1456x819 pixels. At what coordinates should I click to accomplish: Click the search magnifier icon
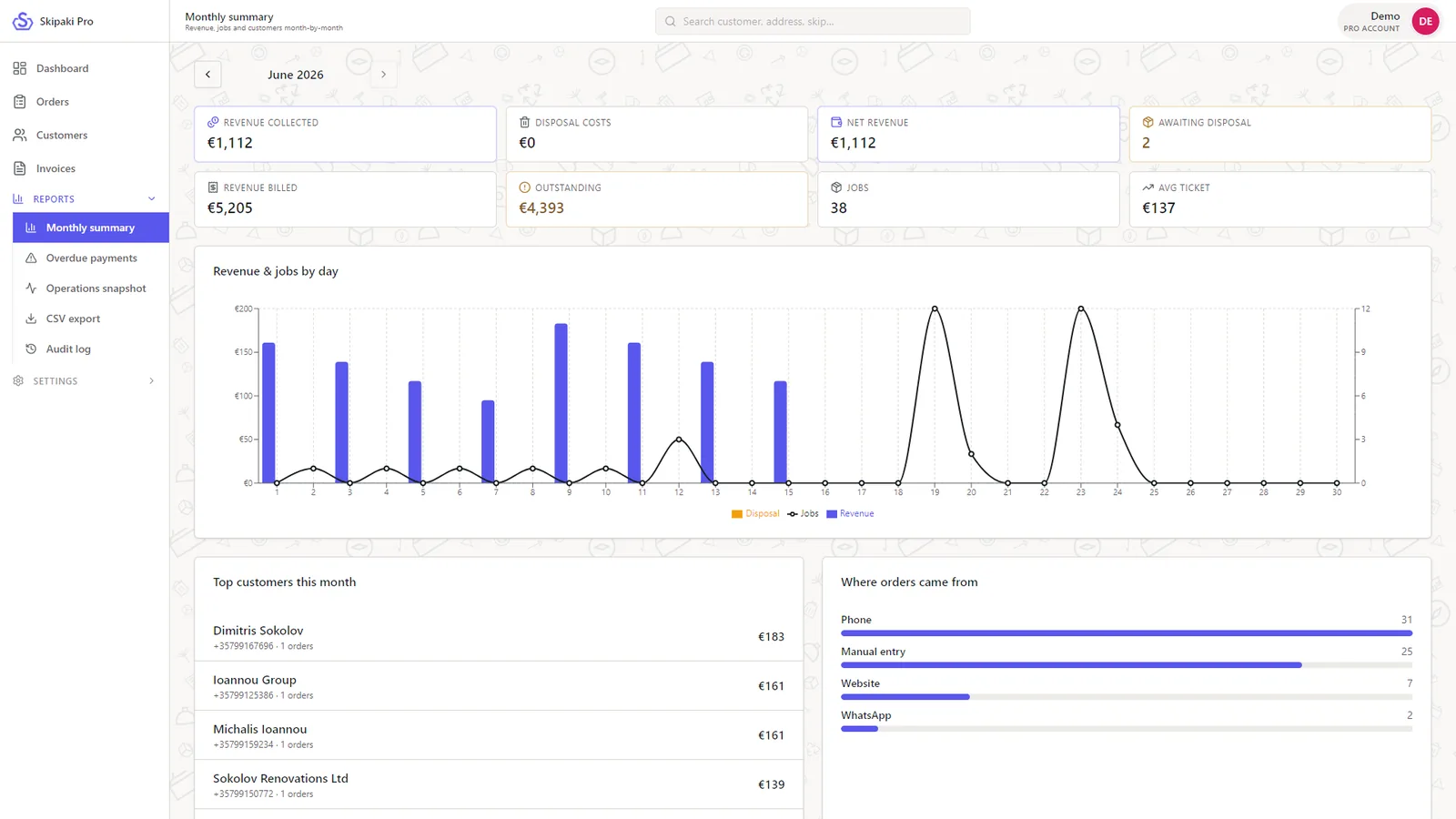[671, 21]
